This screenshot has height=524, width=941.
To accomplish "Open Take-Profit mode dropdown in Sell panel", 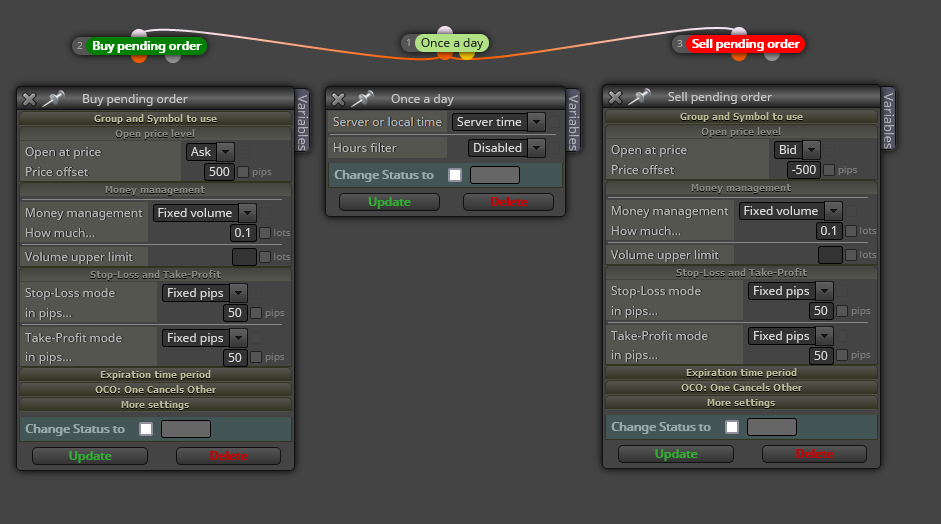I will tap(790, 336).
